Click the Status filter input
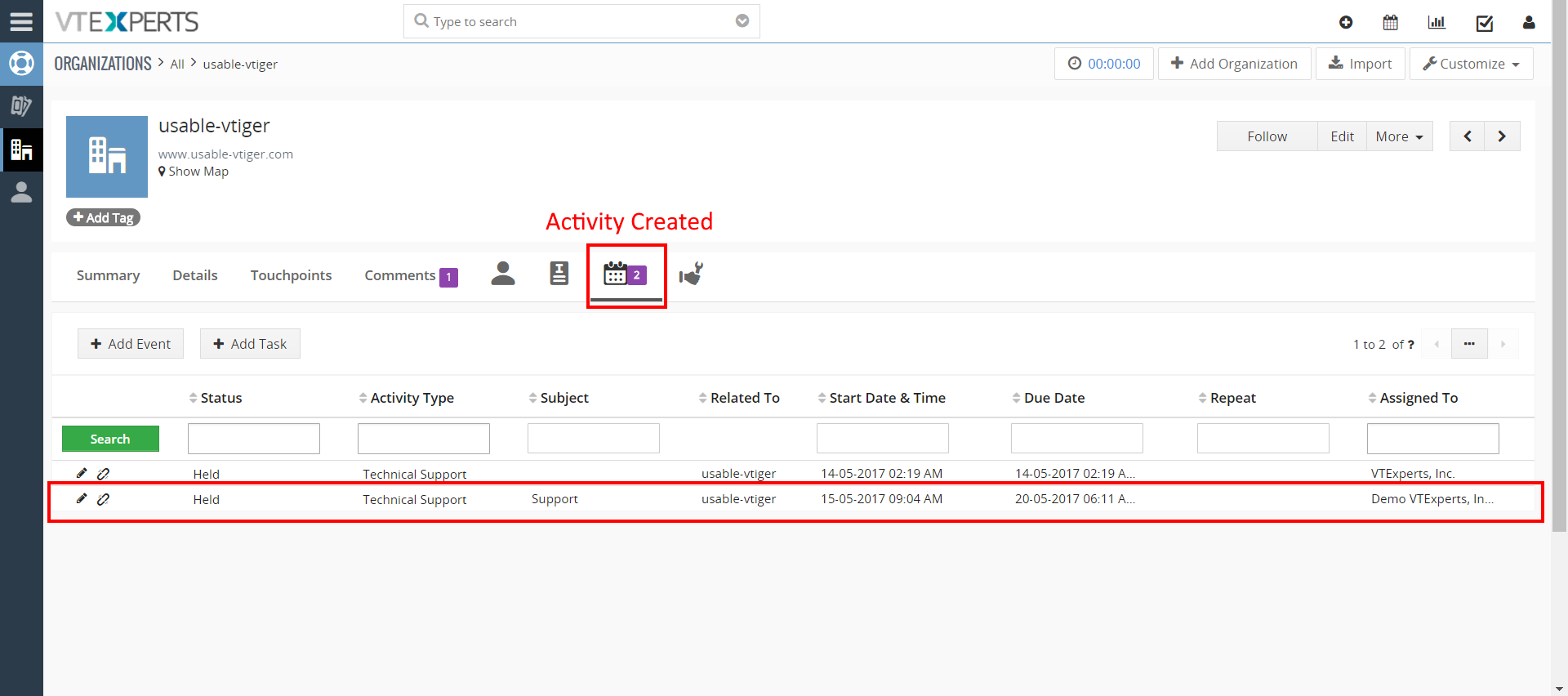The image size is (1568, 696). click(x=254, y=439)
